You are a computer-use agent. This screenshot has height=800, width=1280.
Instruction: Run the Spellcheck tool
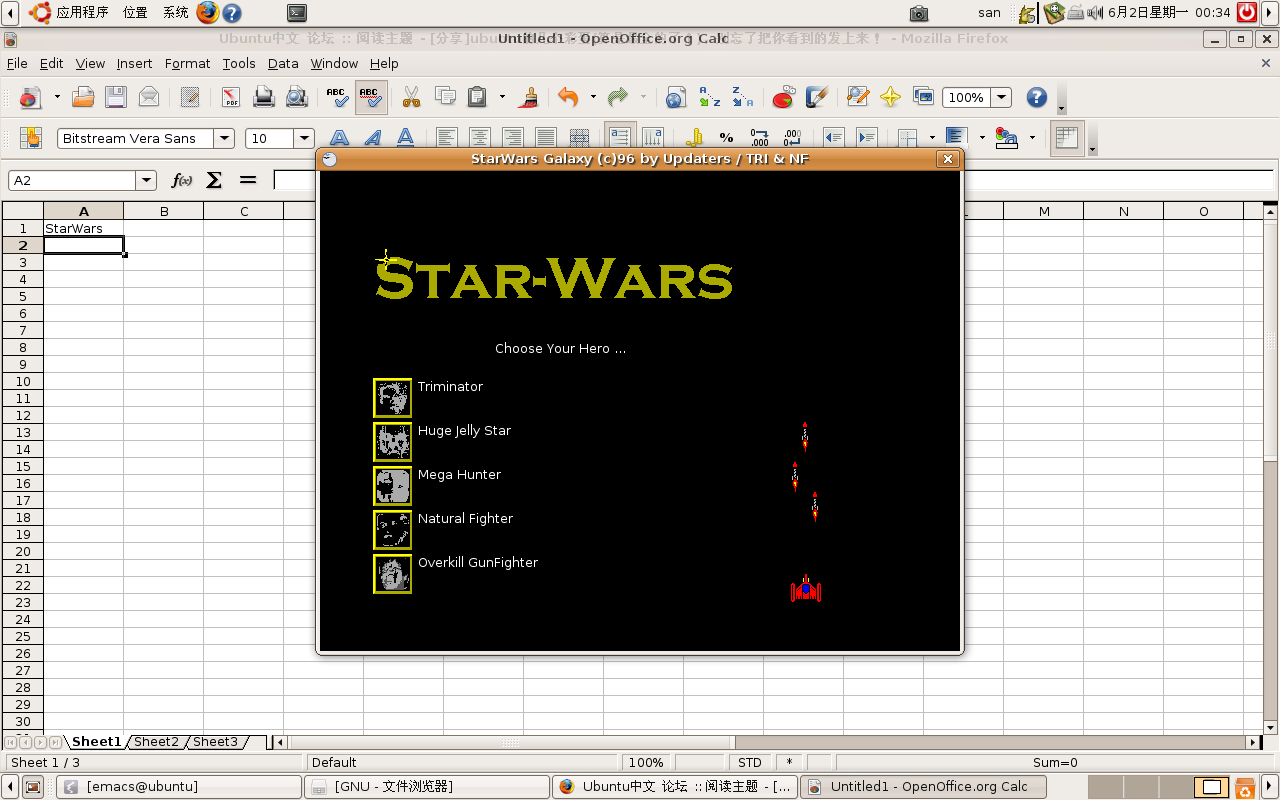(338, 97)
